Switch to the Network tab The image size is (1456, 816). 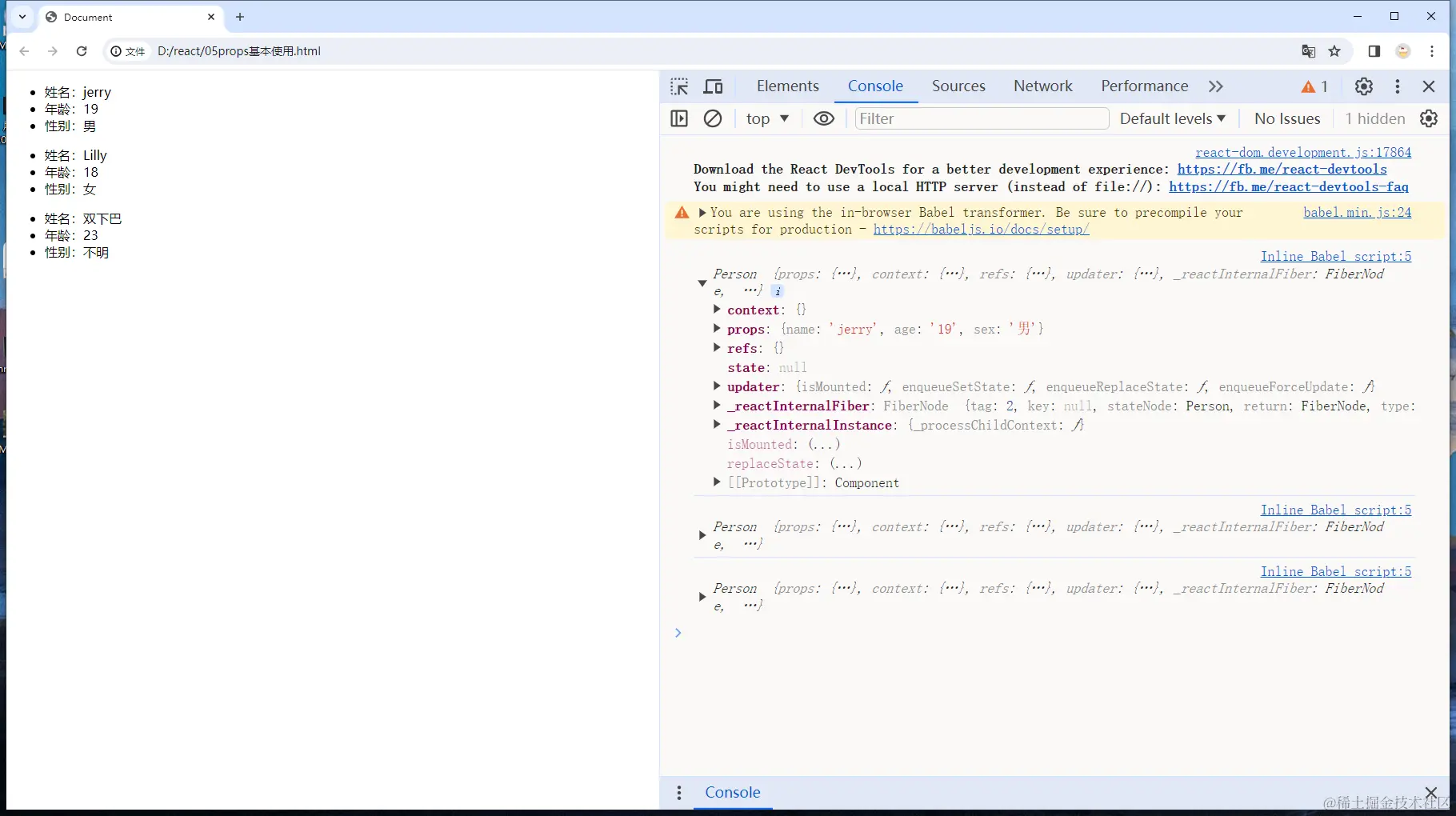pos(1042,86)
